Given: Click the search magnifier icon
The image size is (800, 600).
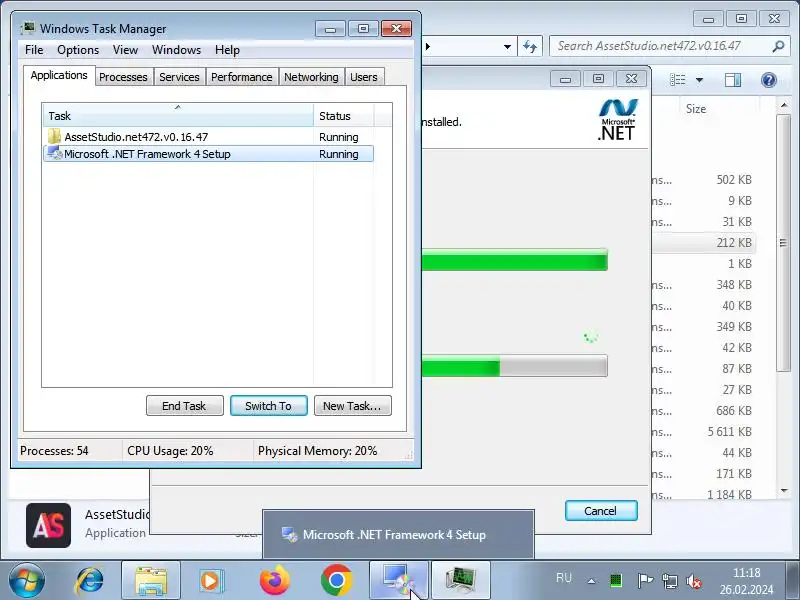Looking at the screenshot, I should [x=778, y=46].
